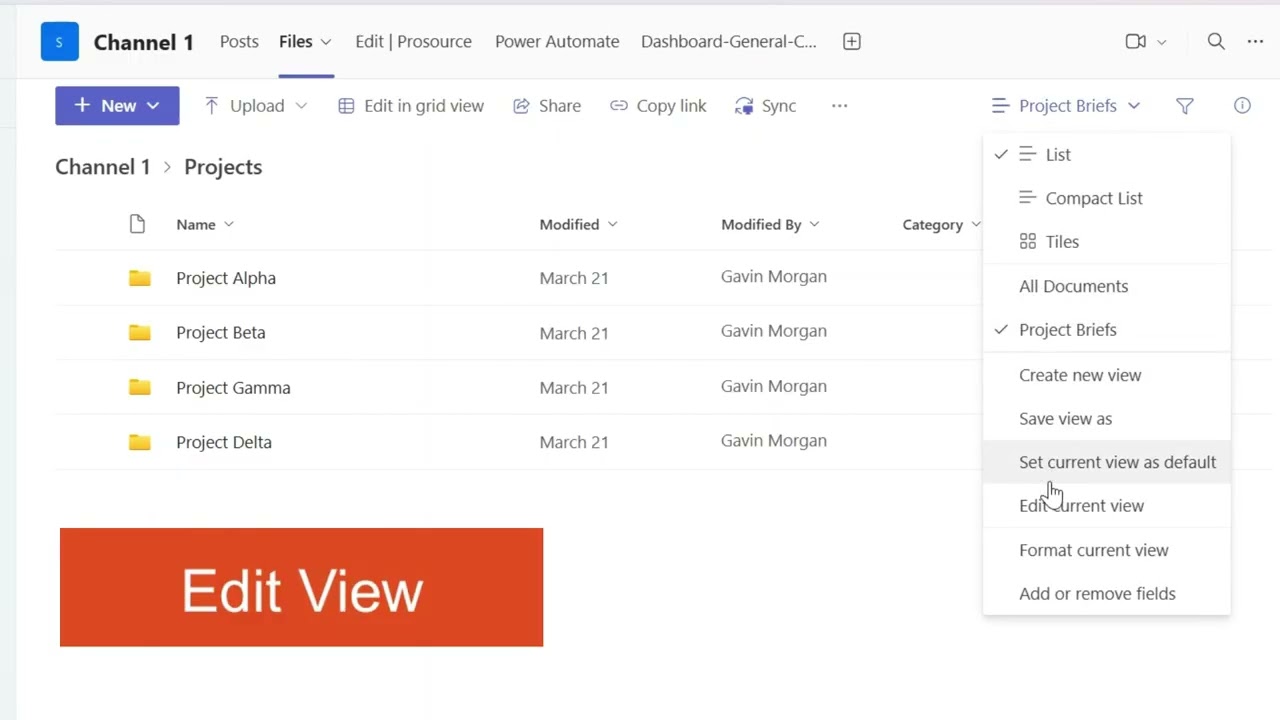
Task: Open the Name column sort menu
Action: (x=205, y=224)
